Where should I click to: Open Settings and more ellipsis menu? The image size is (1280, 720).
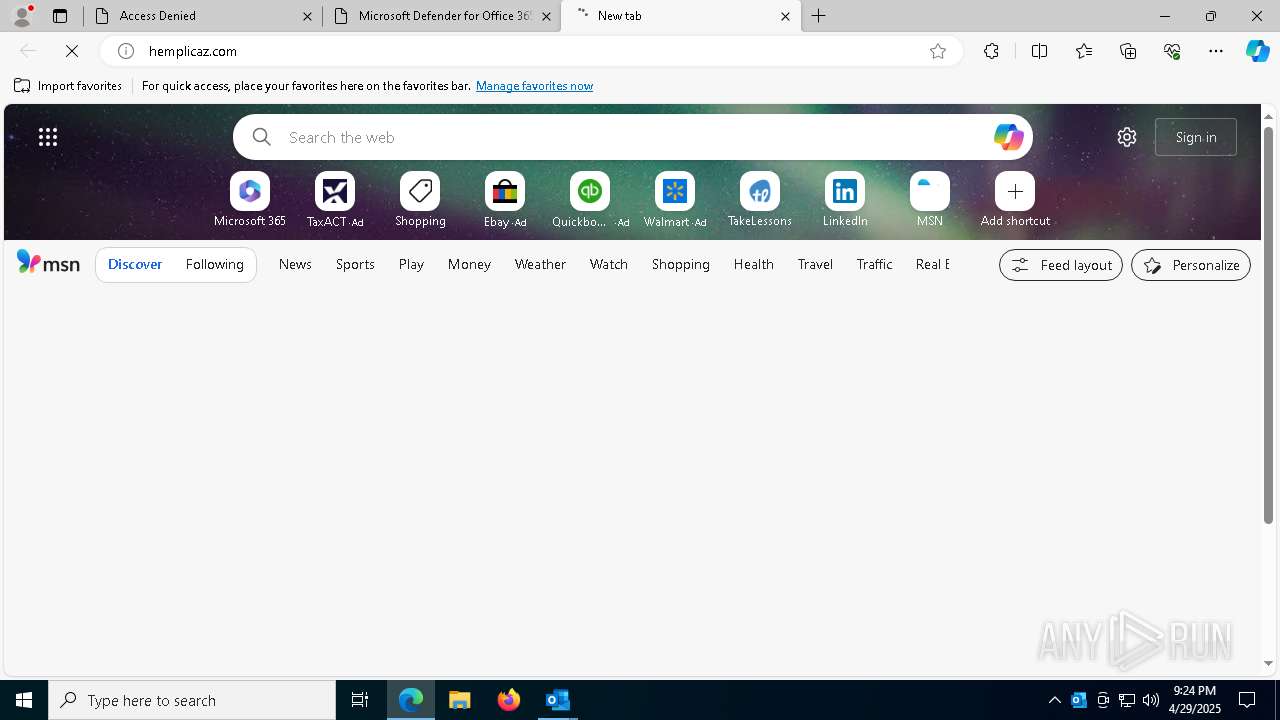click(x=1216, y=51)
